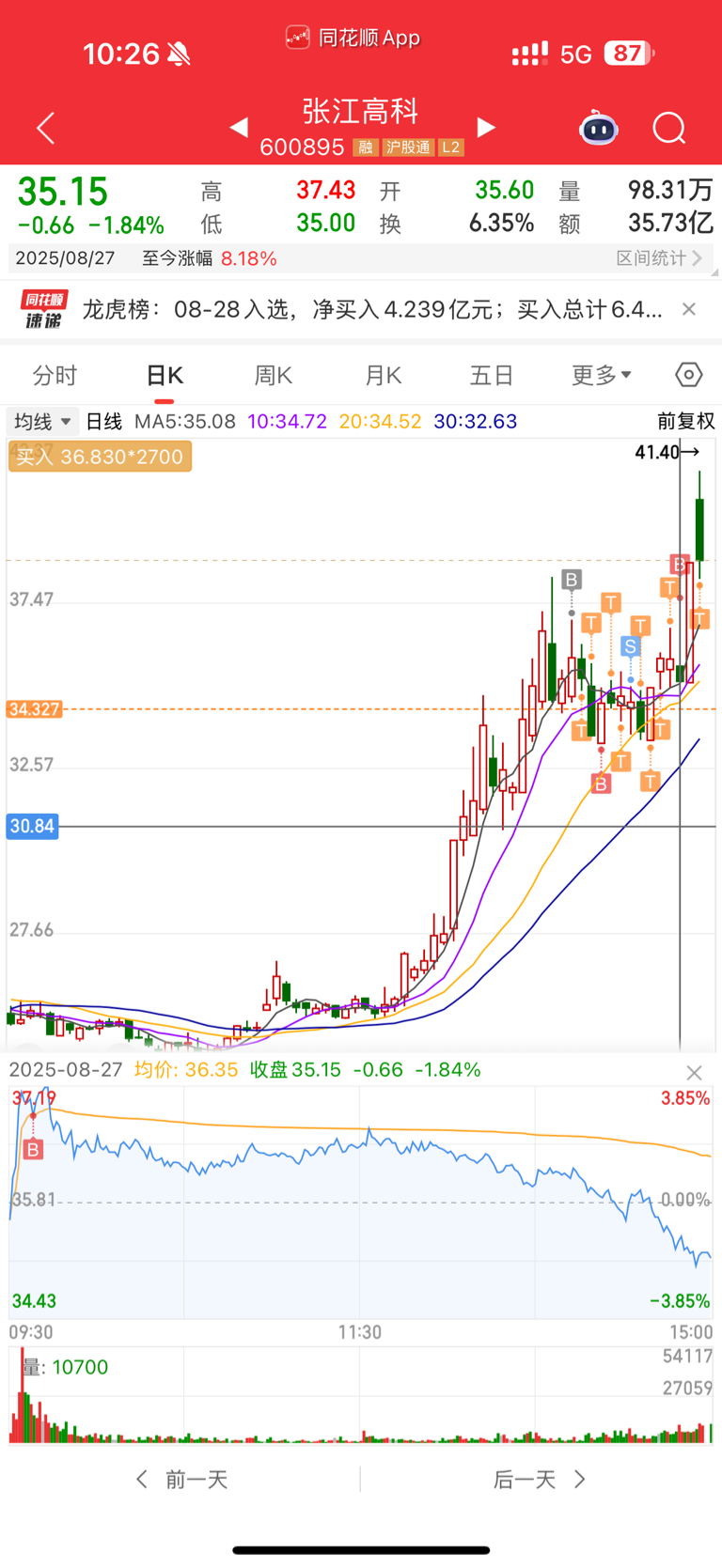This screenshot has height=1568, width=722.
Task: Select the 月K tab
Action: pyautogui.click(x=383, y=376)
